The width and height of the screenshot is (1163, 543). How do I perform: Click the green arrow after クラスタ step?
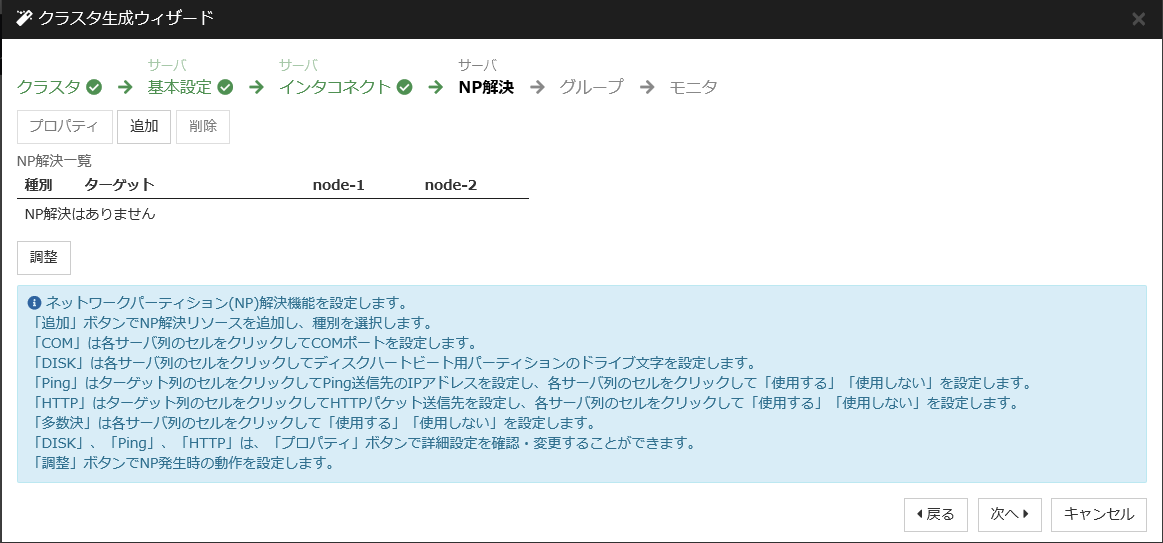pyautogui.click(x=125, y=87)
